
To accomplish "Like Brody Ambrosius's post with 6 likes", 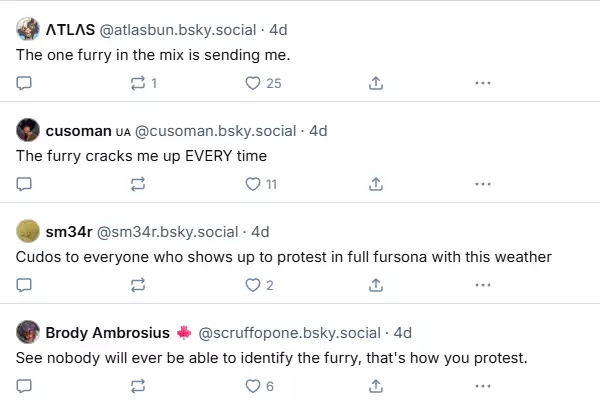I will tap(259, 386).
